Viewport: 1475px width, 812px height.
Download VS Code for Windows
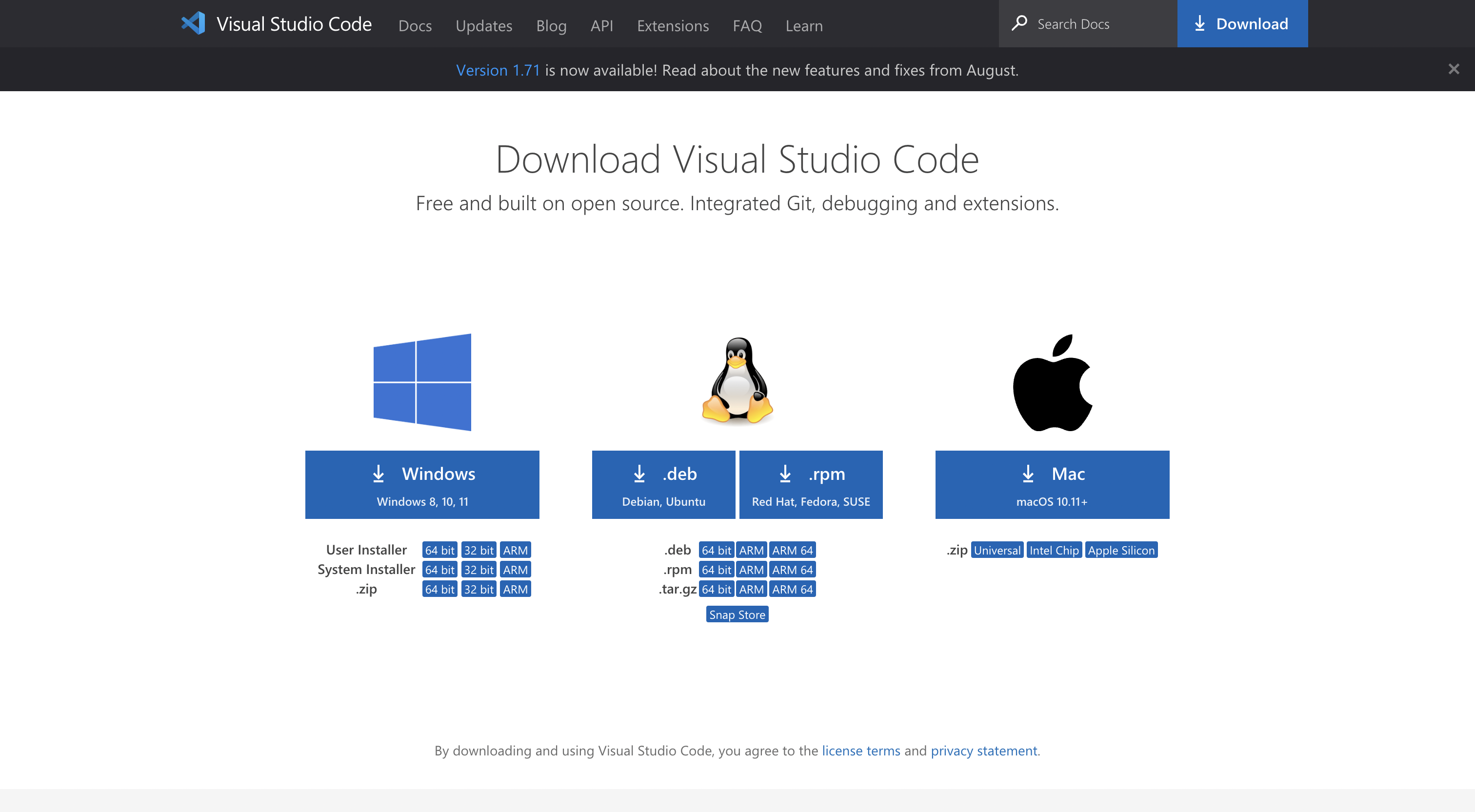422,484
